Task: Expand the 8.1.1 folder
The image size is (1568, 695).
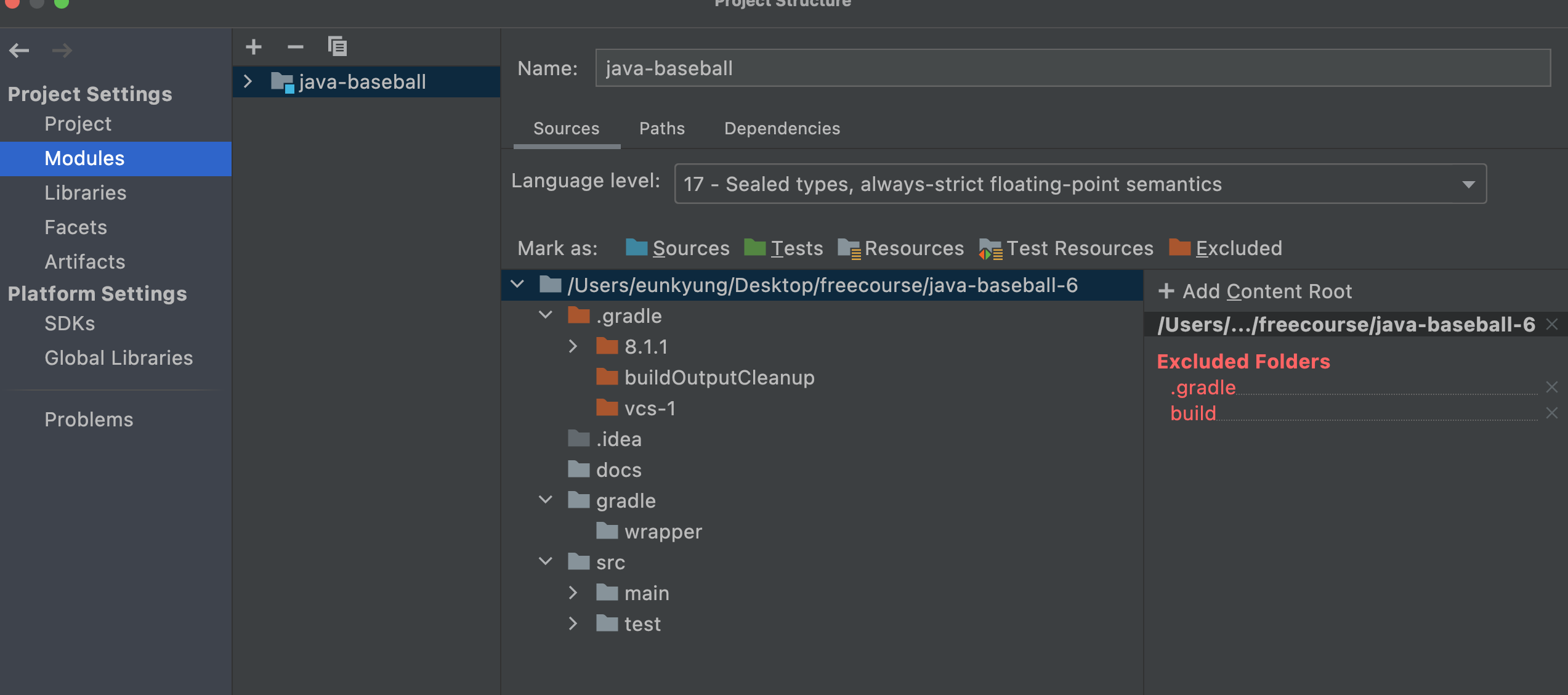Action: point(573,346)
